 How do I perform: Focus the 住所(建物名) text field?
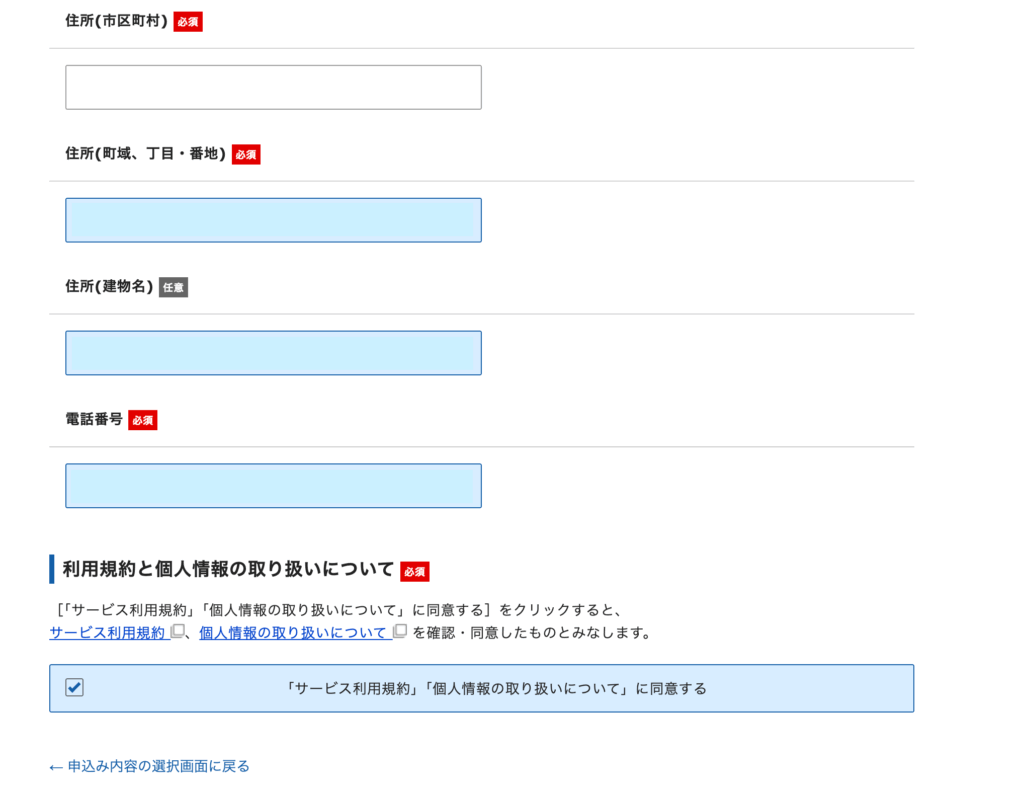pyautogui.click(x=273, y=353)
